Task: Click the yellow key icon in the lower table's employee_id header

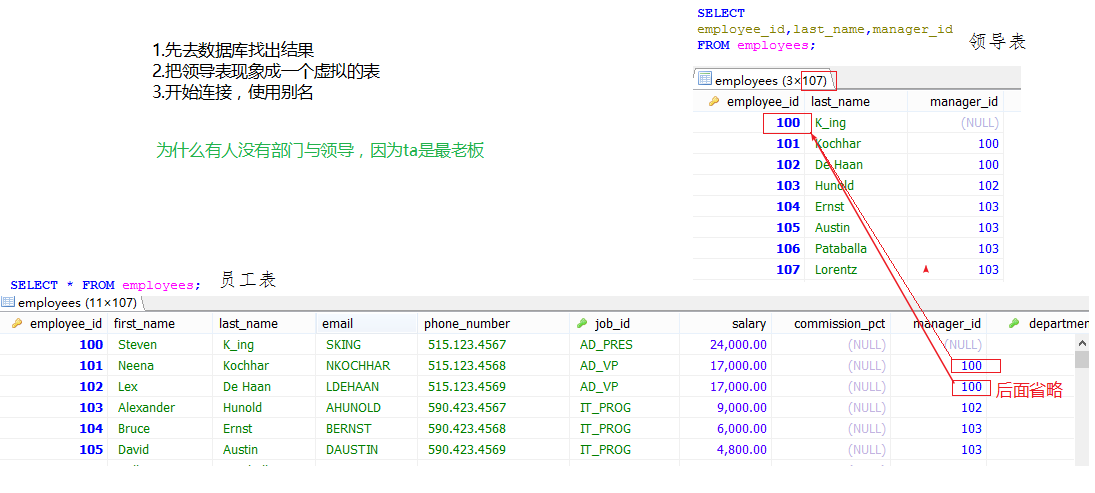Action: coord(17,324)
